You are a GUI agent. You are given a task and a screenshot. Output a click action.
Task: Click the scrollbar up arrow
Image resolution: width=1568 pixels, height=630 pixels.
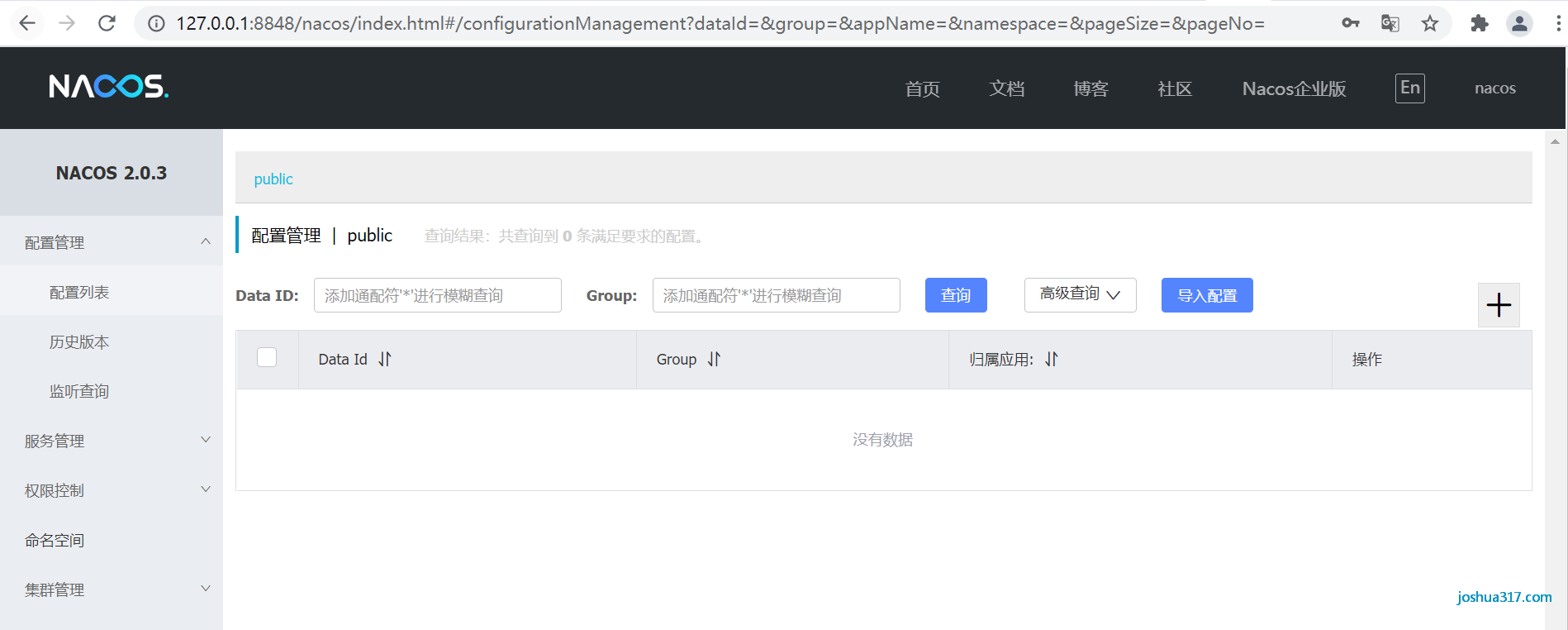[1555, 141]
